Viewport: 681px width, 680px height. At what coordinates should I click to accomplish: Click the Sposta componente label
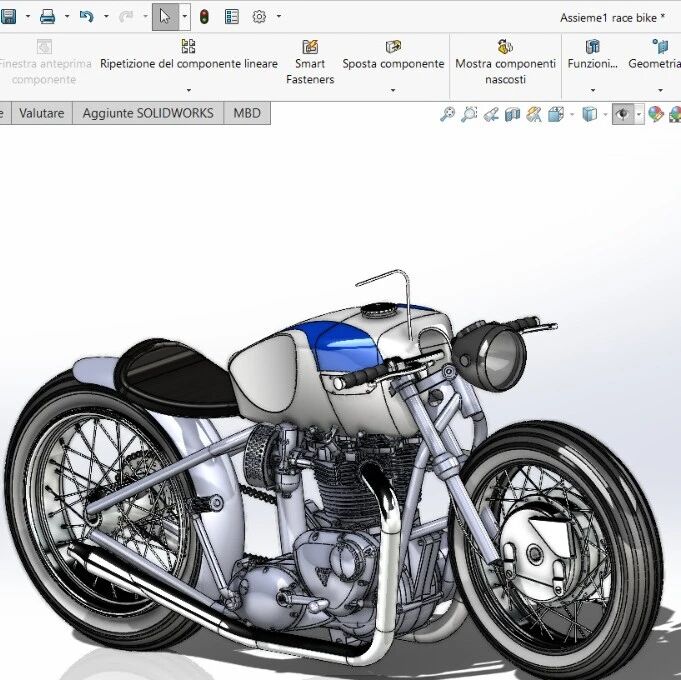click(x=393, y=64)
